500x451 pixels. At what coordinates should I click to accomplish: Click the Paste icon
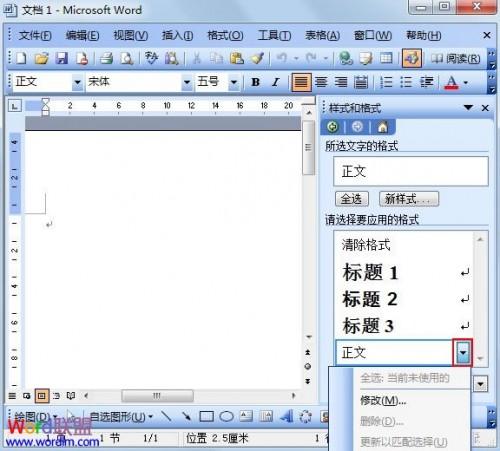click(237, 59)
